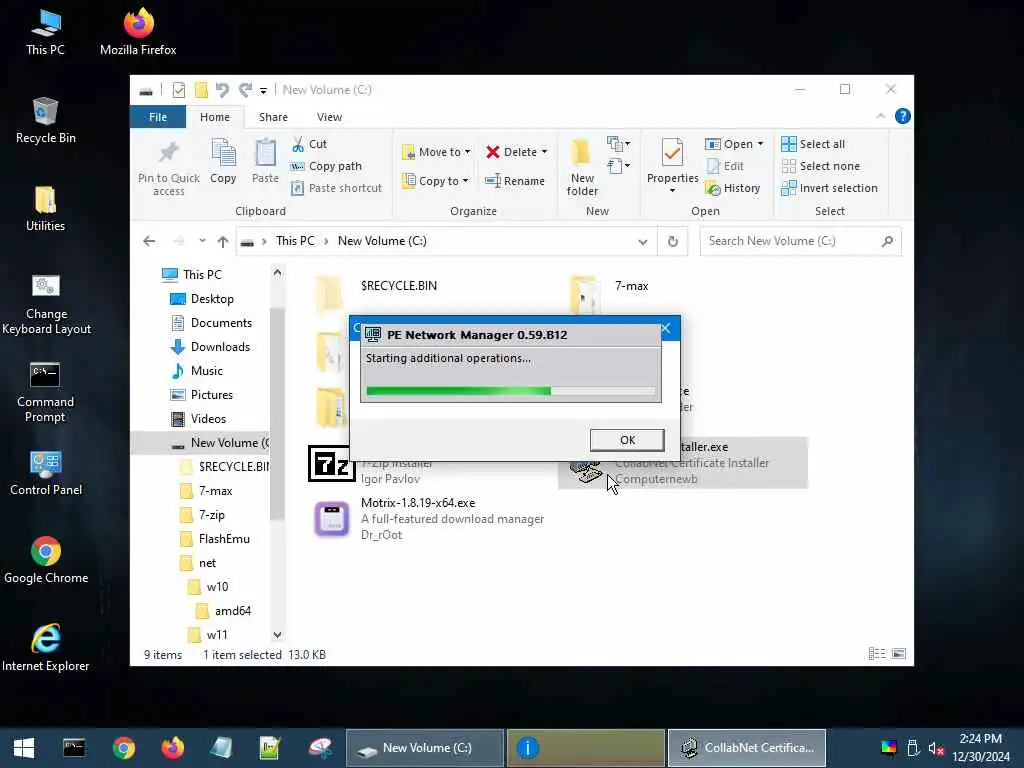
Task: Click OK in PE Network Manager dialog
Action: pyautogui.click(x=627, y=440)
